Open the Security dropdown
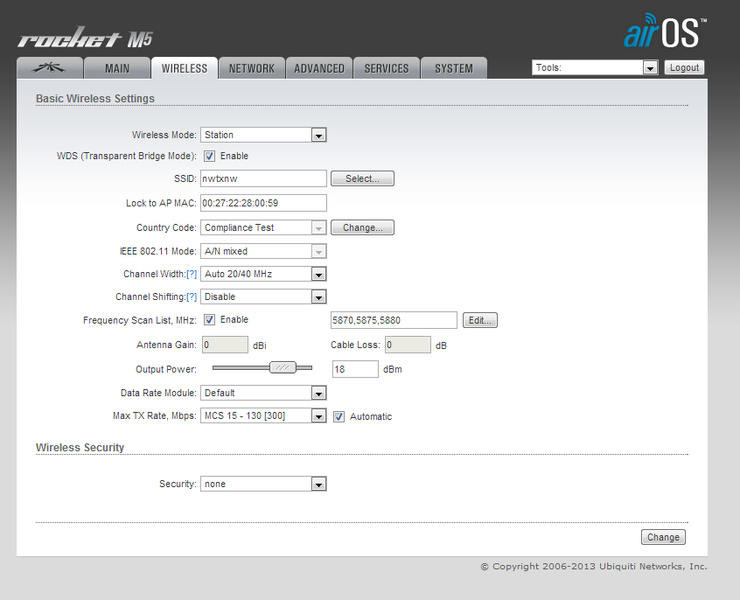Viewport: 740px width, 600px height. click(x=263, y=484)
